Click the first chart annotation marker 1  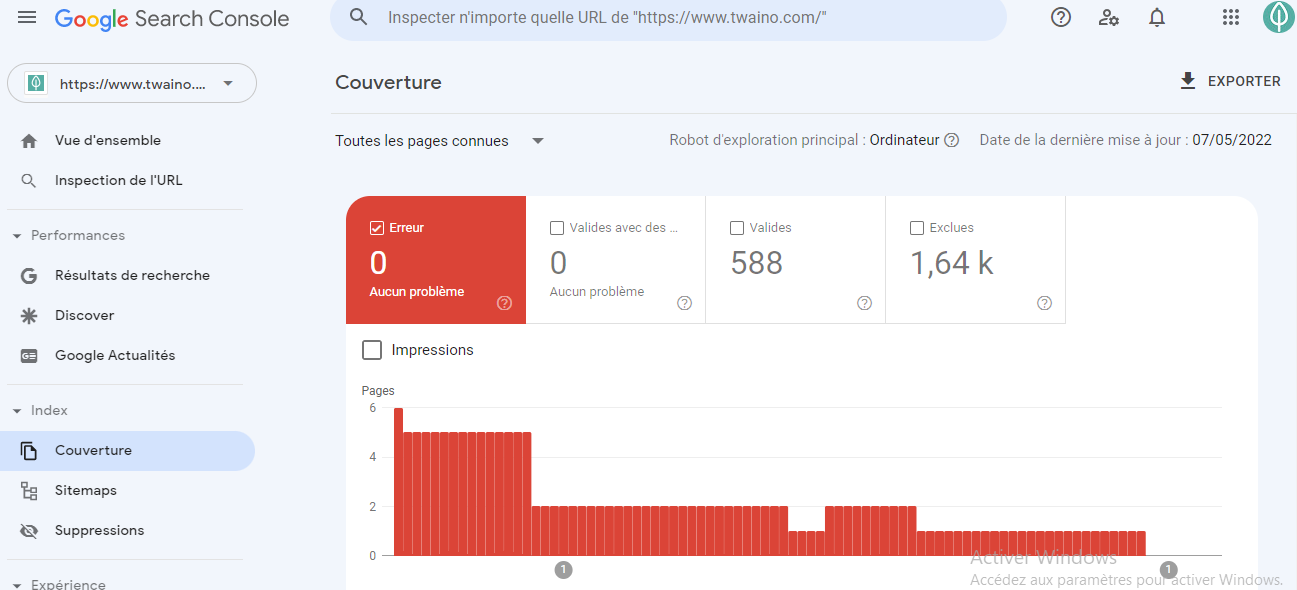[563, 570]
